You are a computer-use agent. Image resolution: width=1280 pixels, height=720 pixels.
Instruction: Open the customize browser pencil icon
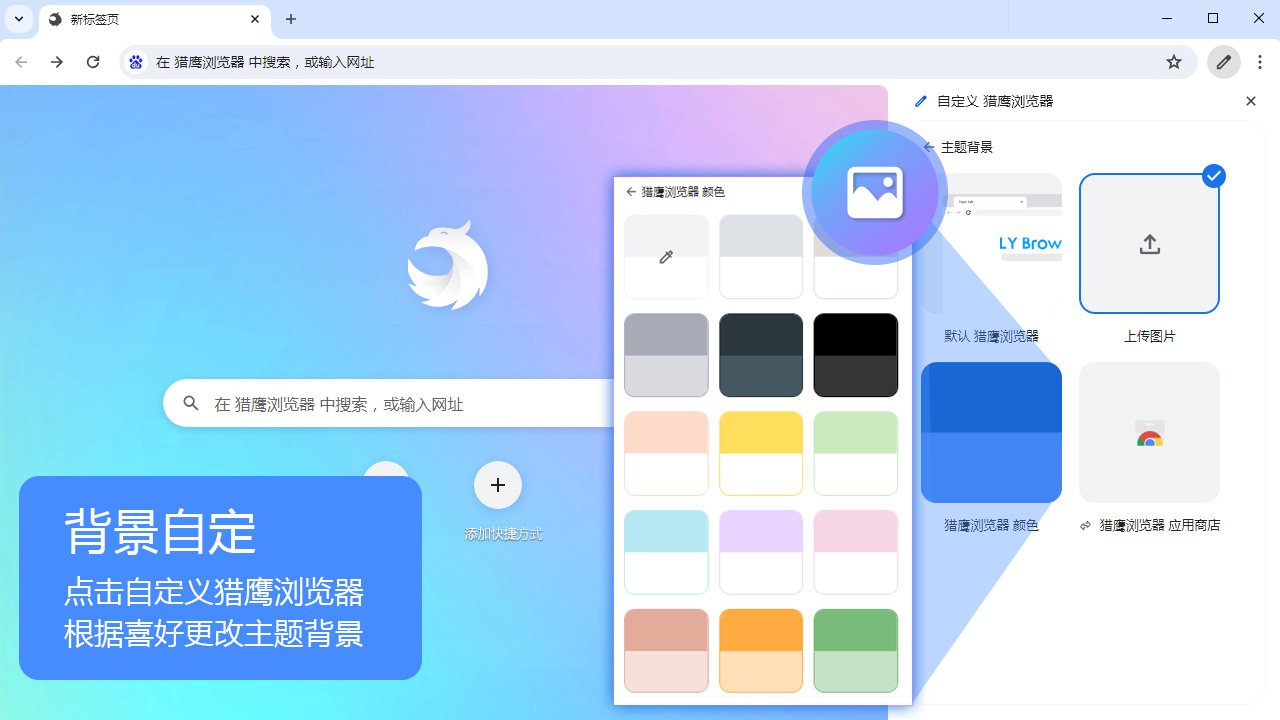[1223, 62]
